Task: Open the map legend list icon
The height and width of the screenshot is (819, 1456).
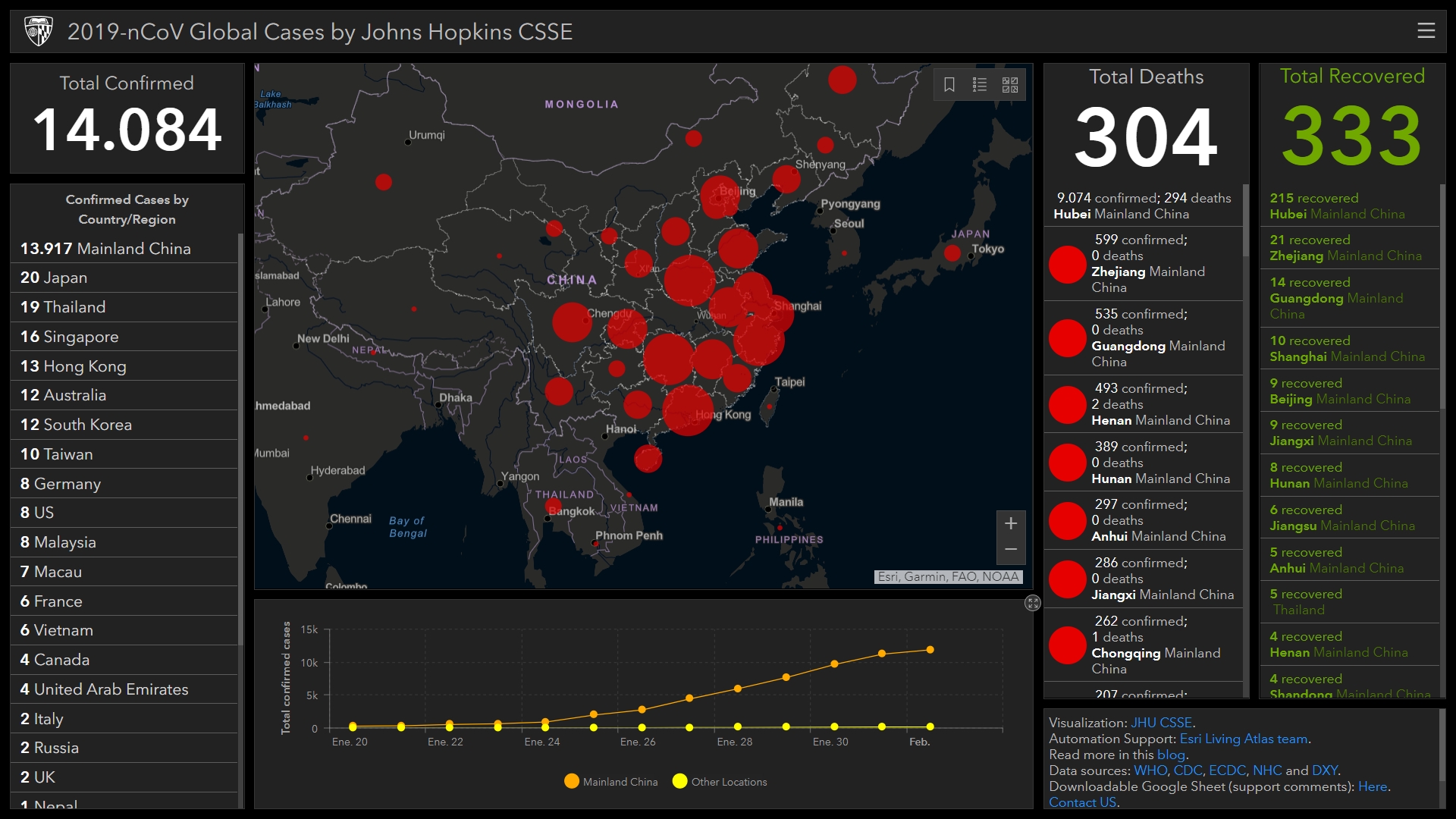Action: click(980, 84)
